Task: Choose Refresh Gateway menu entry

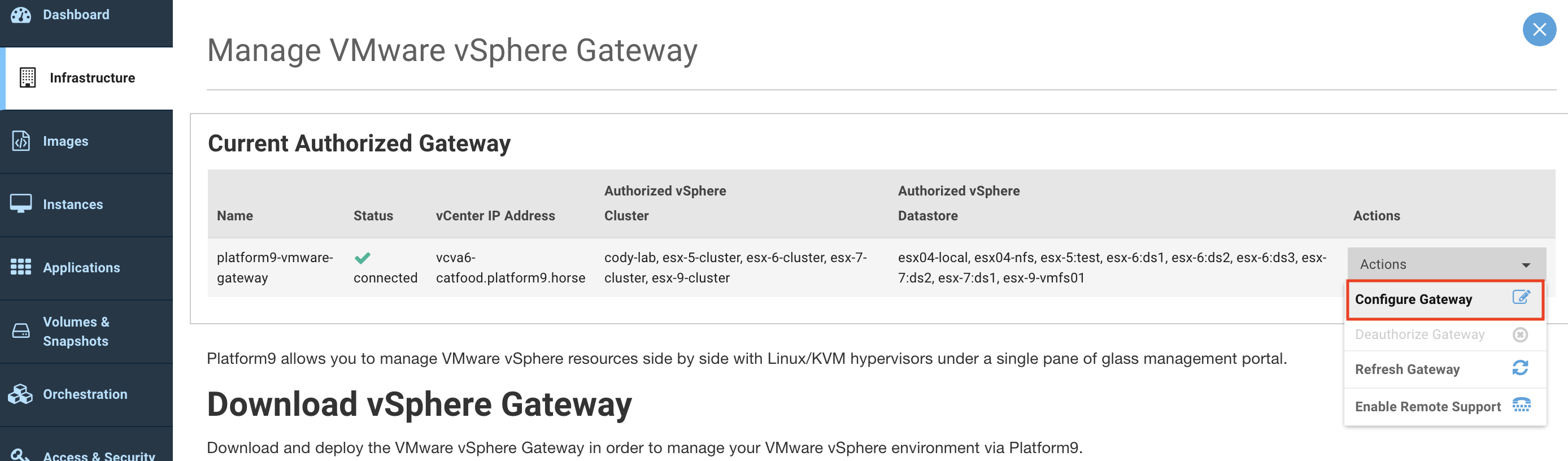Action: pyautogui.click(x=1406, y=369)
